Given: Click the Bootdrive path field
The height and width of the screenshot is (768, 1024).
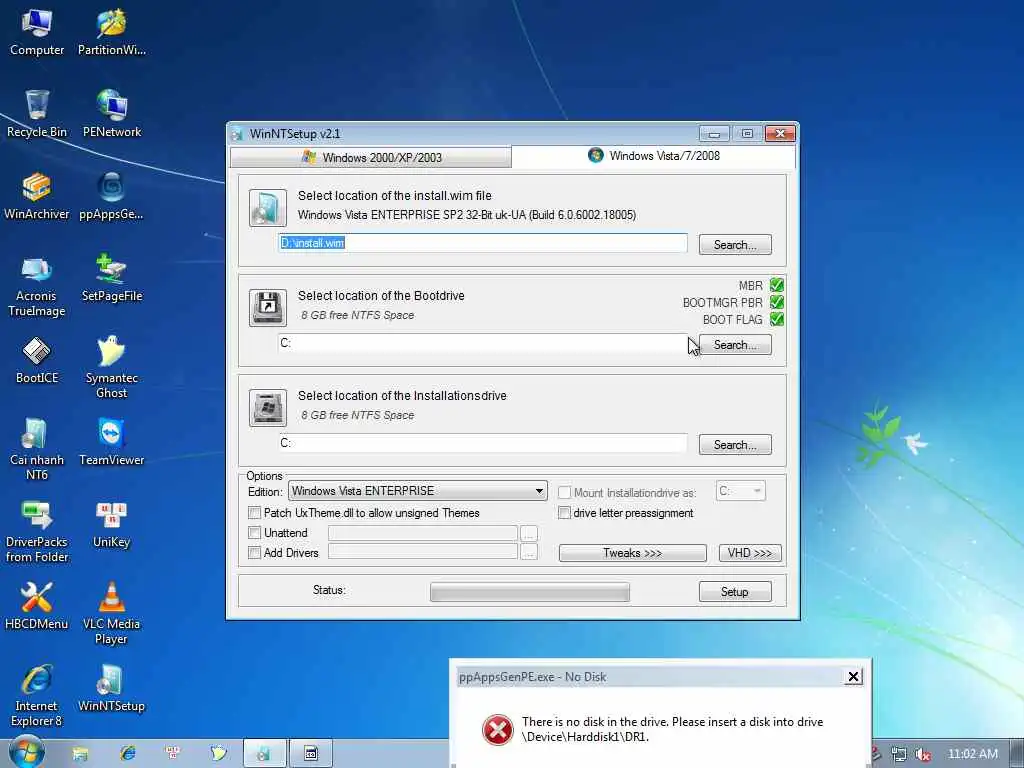Looking at the screenshot, I should pos(483,343).
